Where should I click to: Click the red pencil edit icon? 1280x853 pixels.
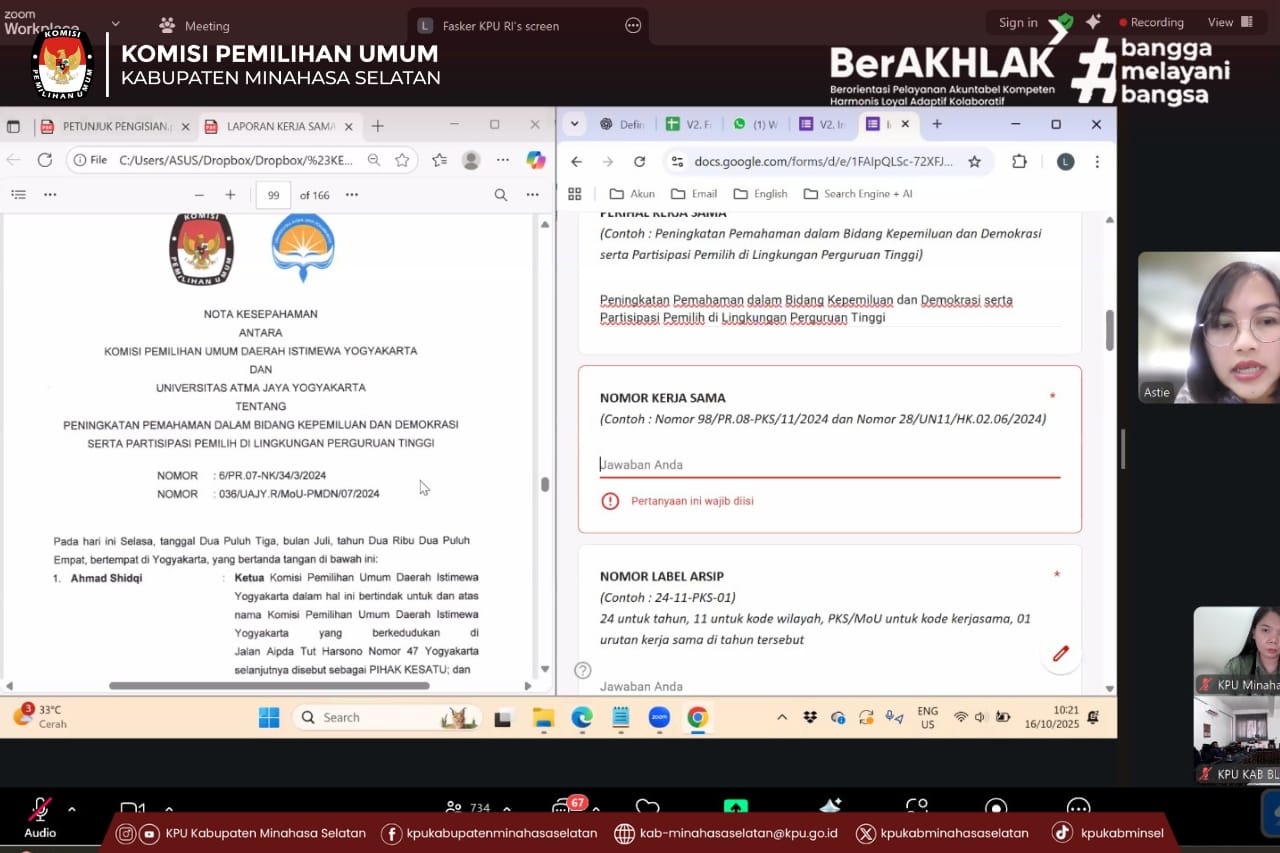pos(1060,654)
